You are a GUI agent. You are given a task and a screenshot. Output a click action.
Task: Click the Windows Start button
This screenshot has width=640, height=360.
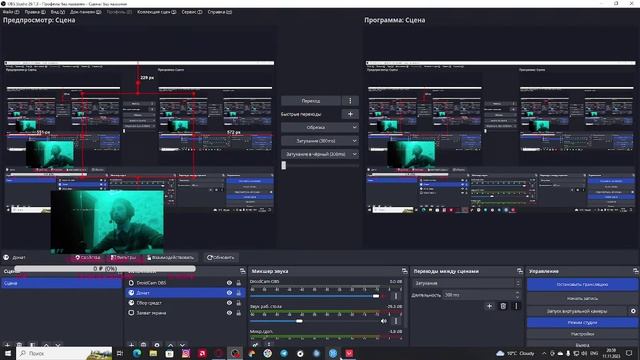click(8, 353)
